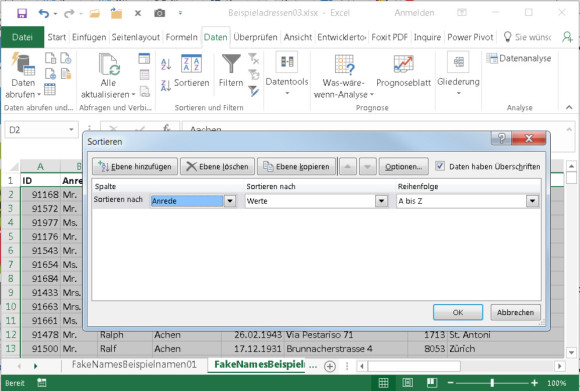The image size is (580, 391).
Task: Select row header 12
Action: pyautogui.click(x=10, y=335)
